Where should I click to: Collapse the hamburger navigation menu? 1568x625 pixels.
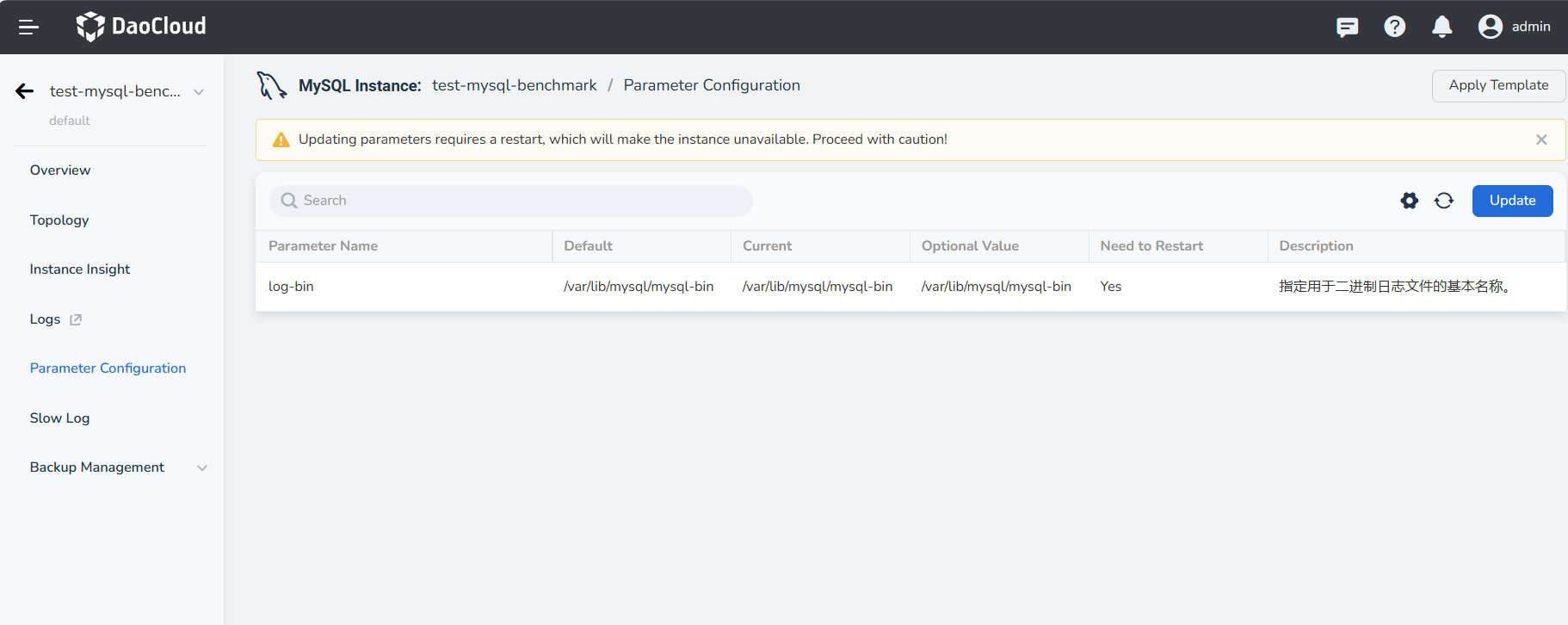[28, 28]
